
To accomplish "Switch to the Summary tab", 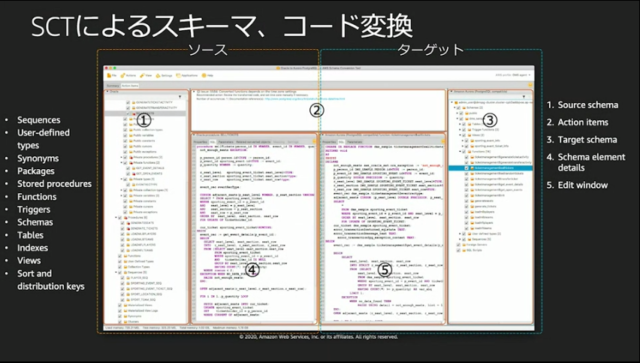I will (113, 86).
